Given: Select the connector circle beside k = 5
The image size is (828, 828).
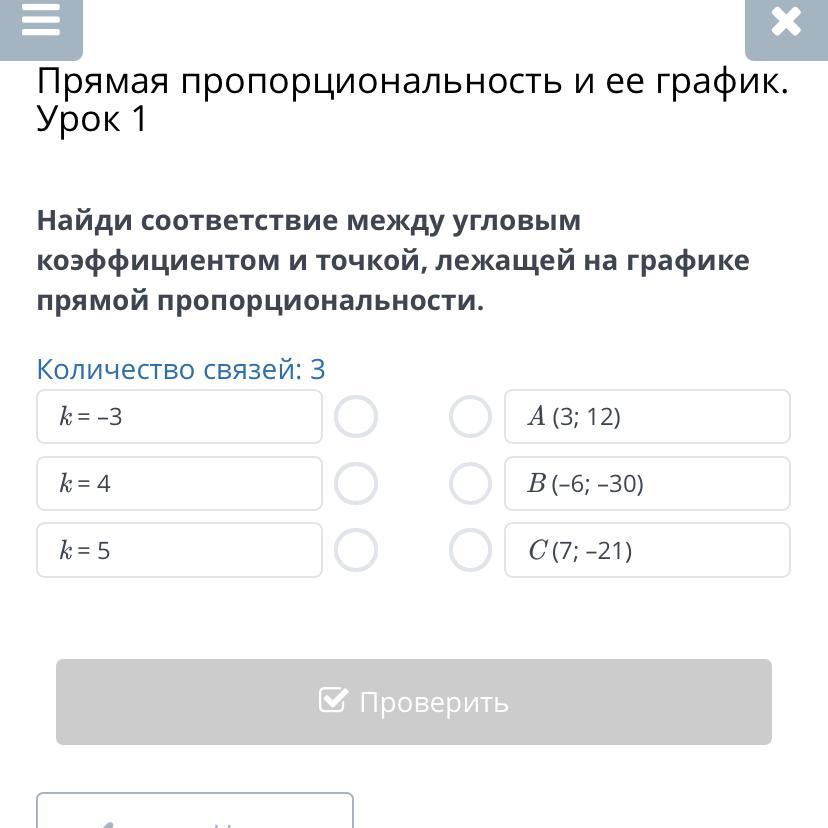Looking at the screenshot, I should pos(356,550).
